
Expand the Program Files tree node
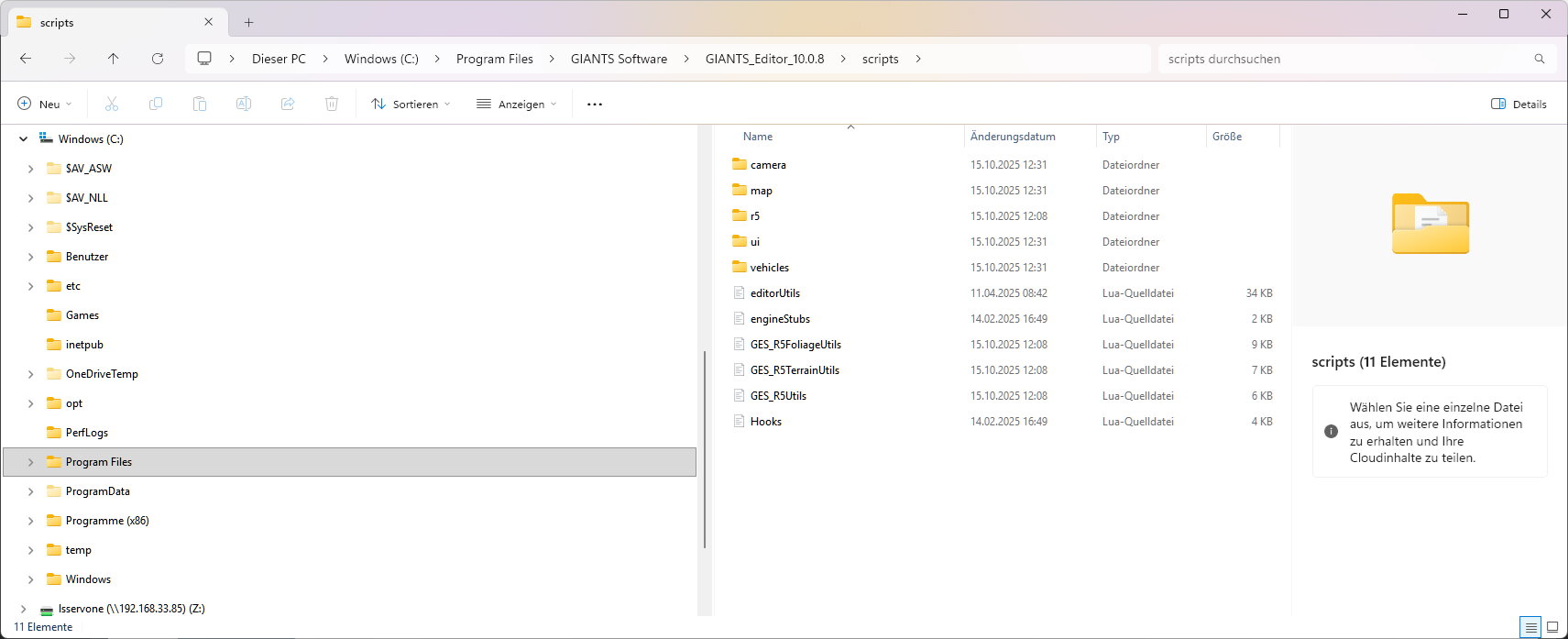30,462
